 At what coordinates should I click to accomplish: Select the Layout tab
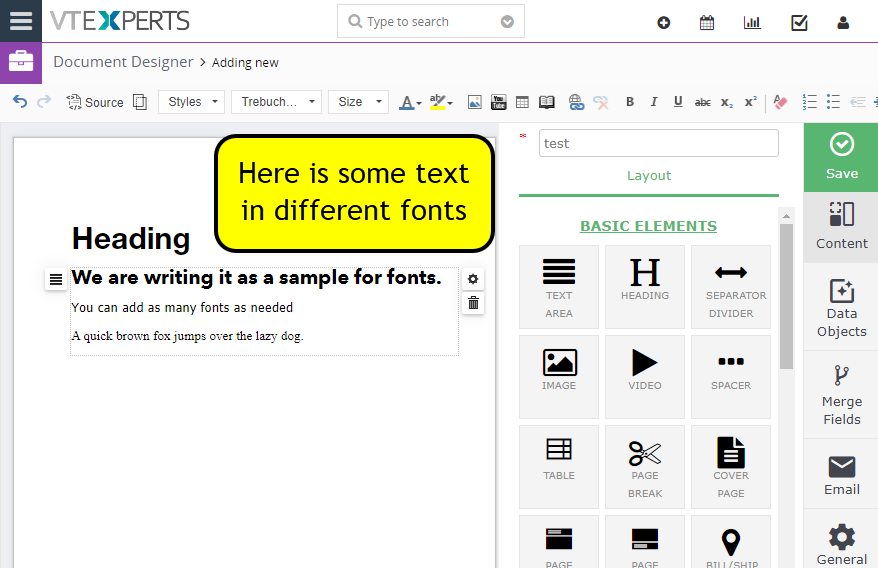(649, 176)
